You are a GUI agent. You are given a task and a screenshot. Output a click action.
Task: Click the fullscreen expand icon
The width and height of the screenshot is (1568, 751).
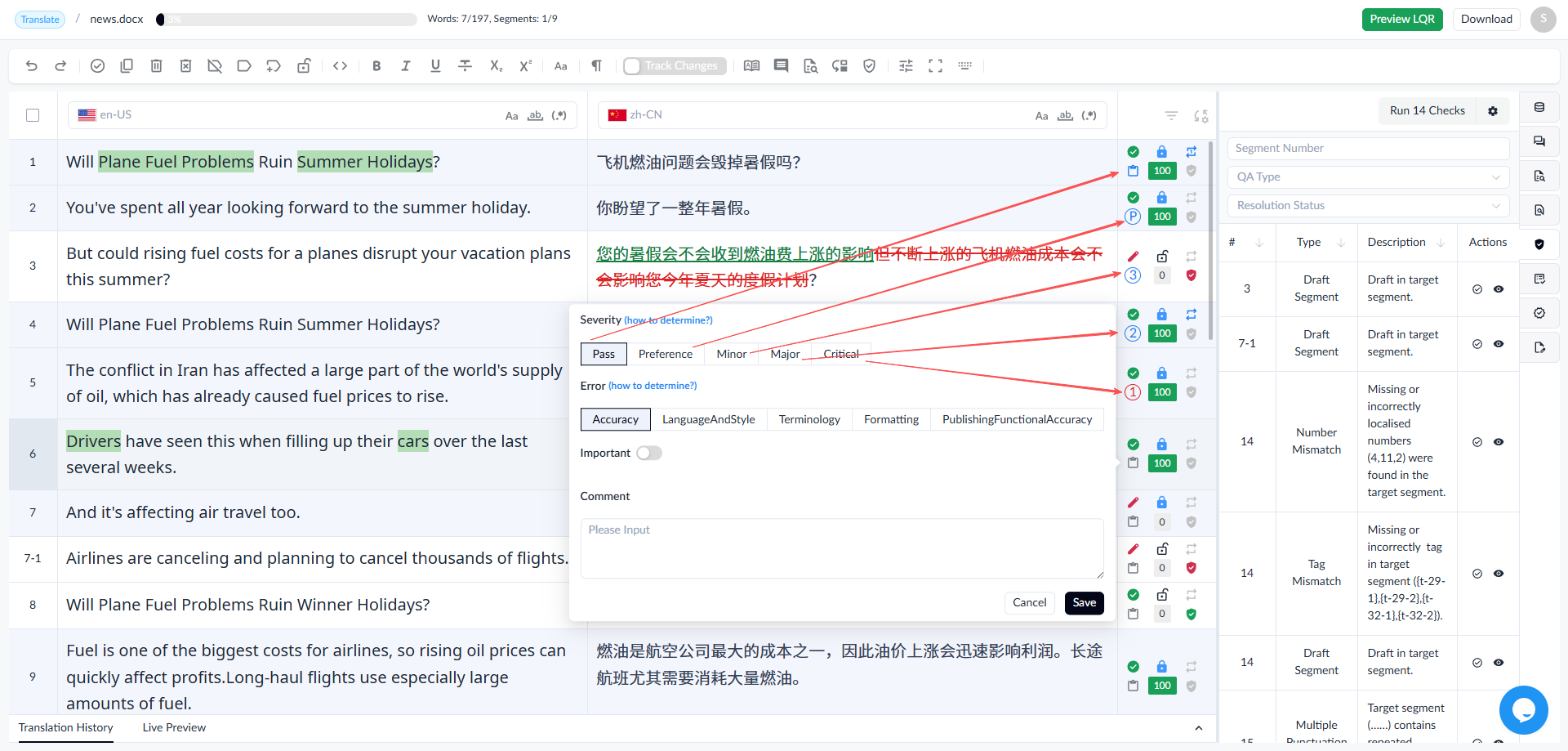935,66
